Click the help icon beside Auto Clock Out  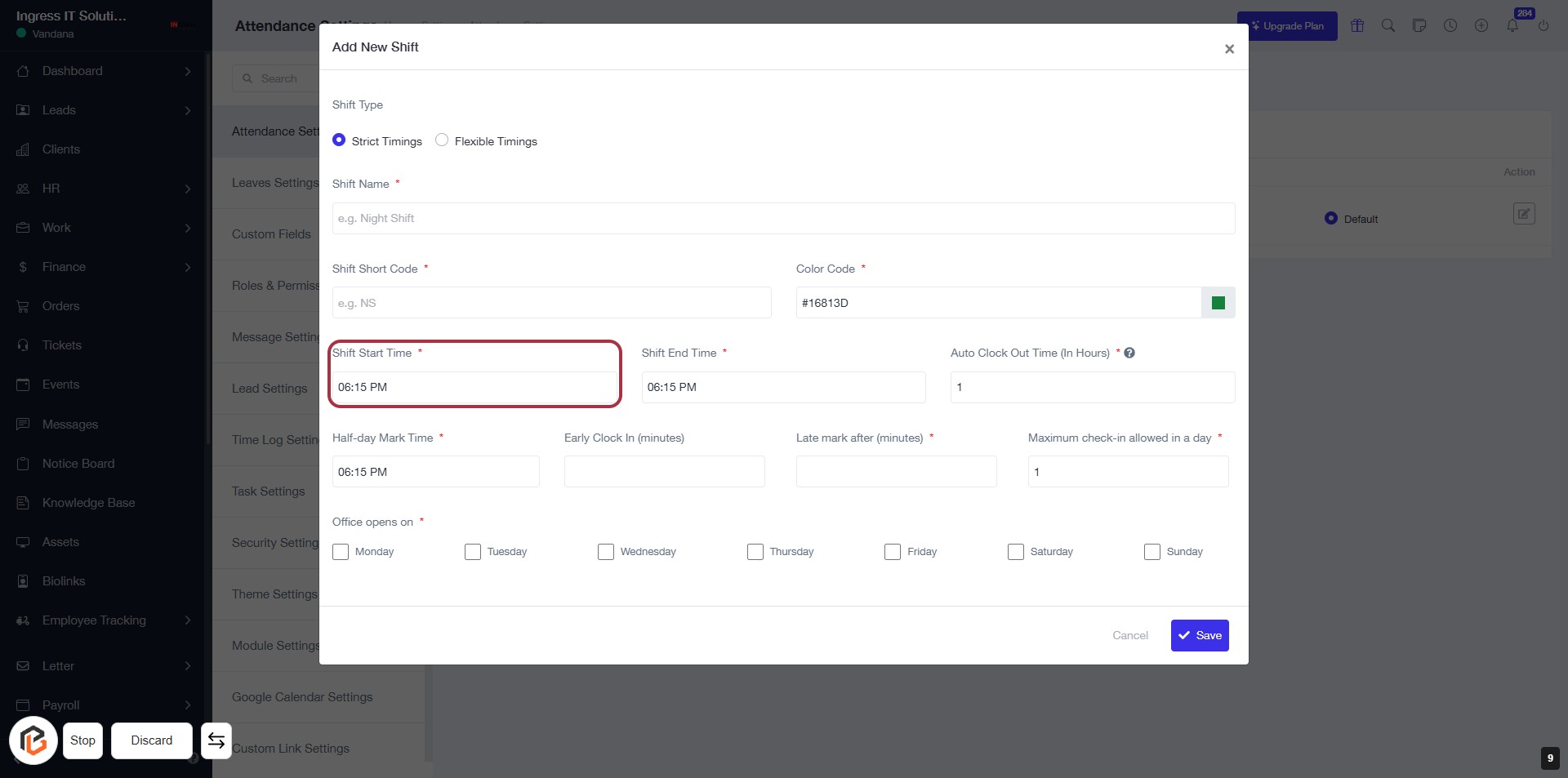1129,353
